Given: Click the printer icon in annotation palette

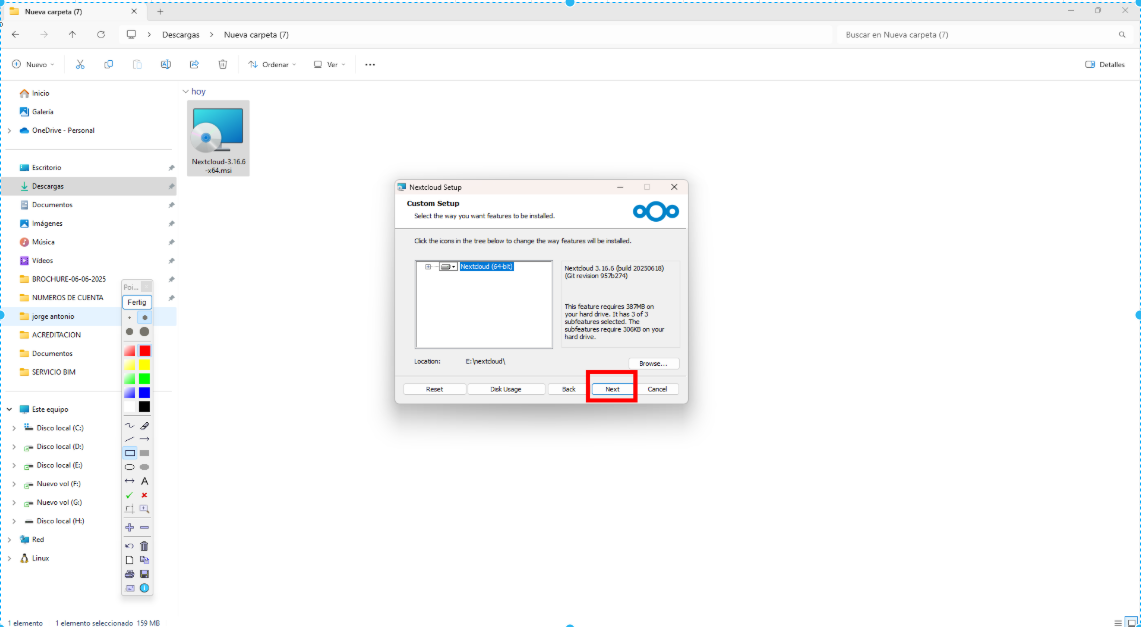Looking at the screenshot, I should [x=129, y=574].
